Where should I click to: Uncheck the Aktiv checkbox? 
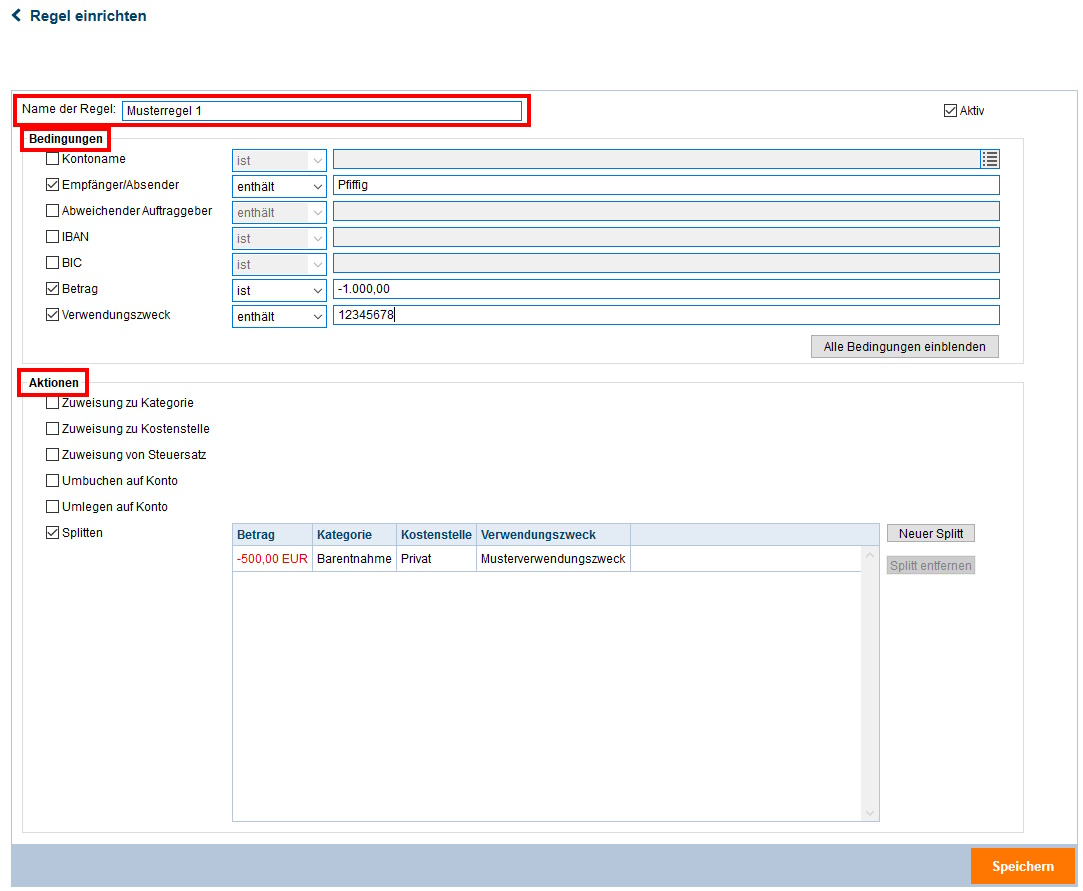950,111
